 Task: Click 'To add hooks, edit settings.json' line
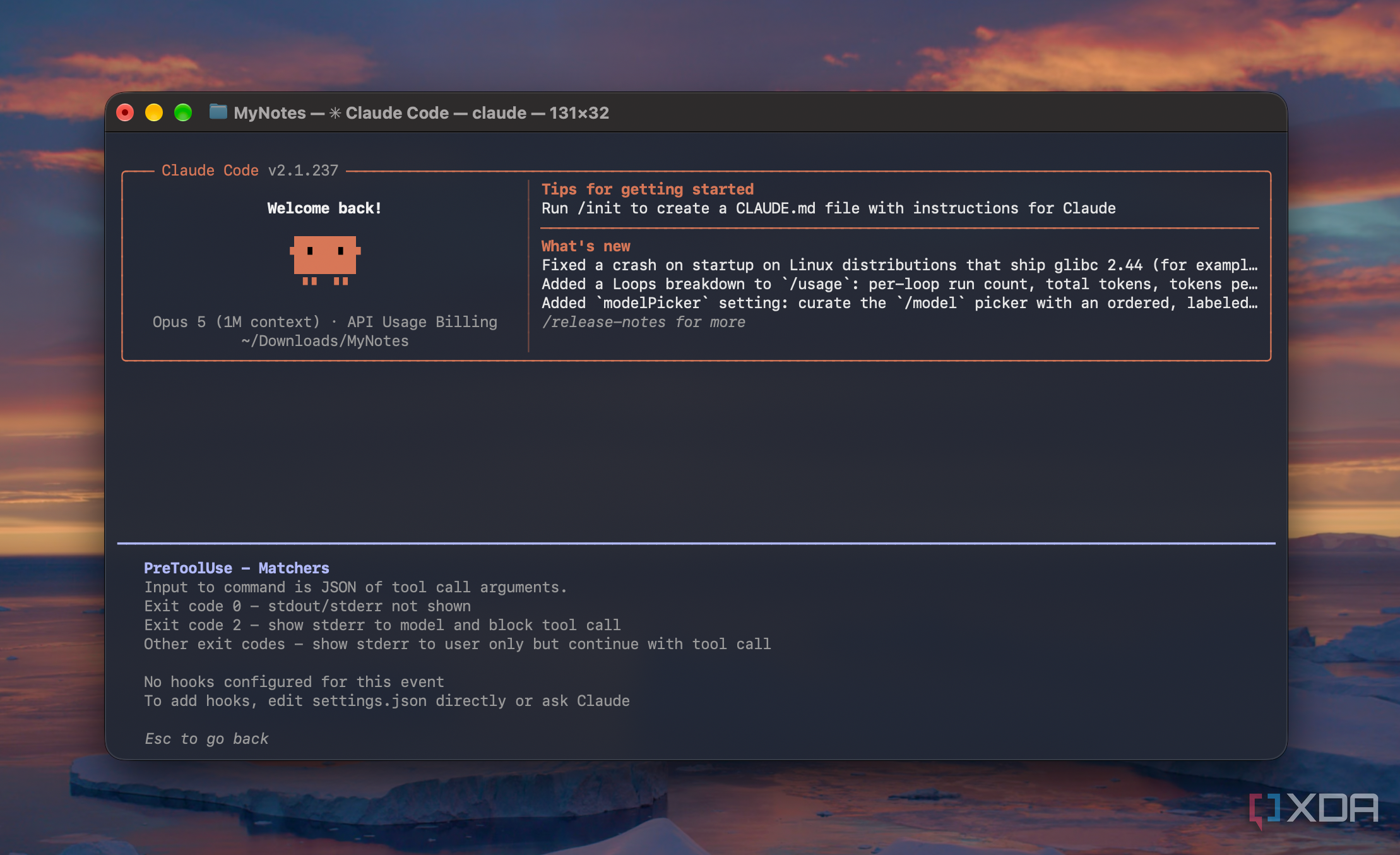pyautogui.click(x=387, y=701)
